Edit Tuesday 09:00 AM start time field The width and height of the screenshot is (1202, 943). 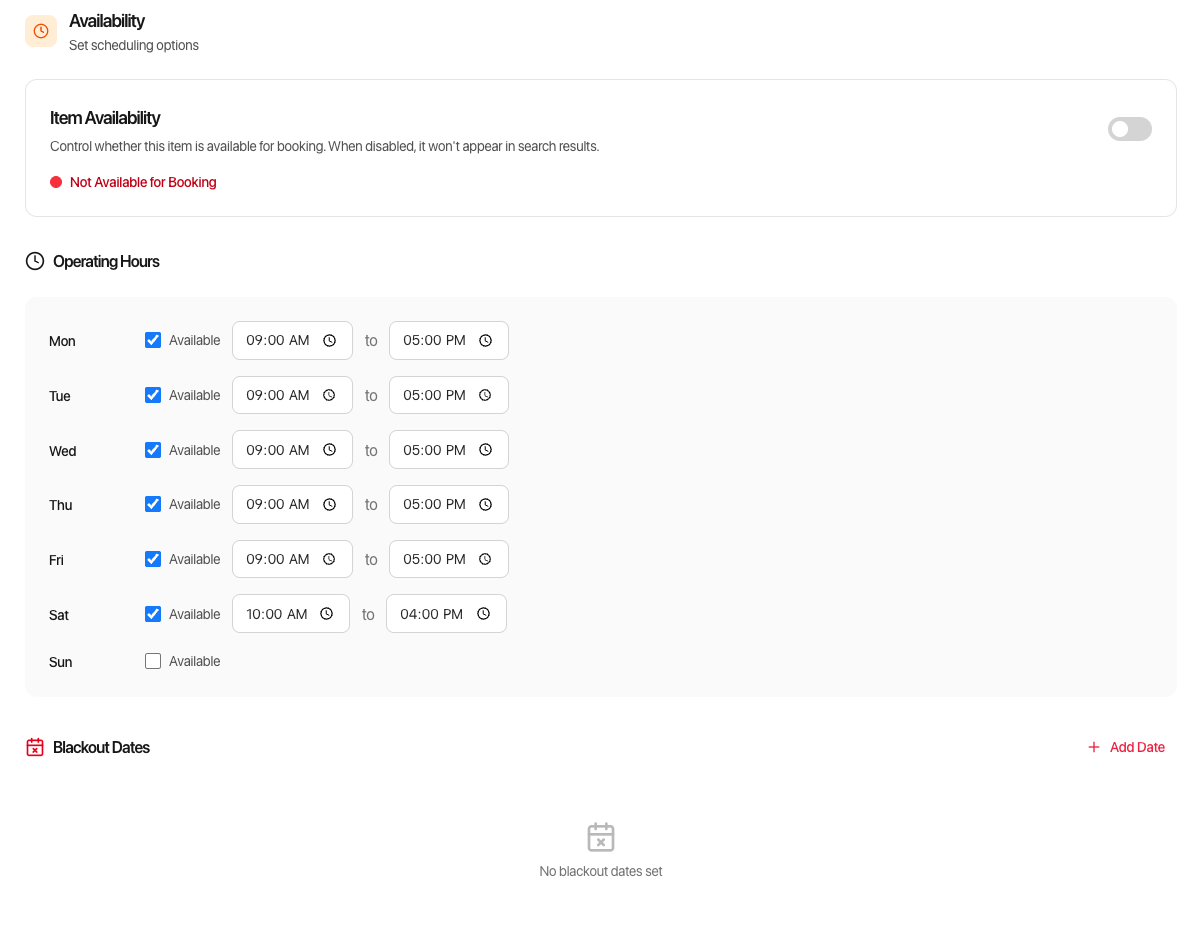(292, 395)
